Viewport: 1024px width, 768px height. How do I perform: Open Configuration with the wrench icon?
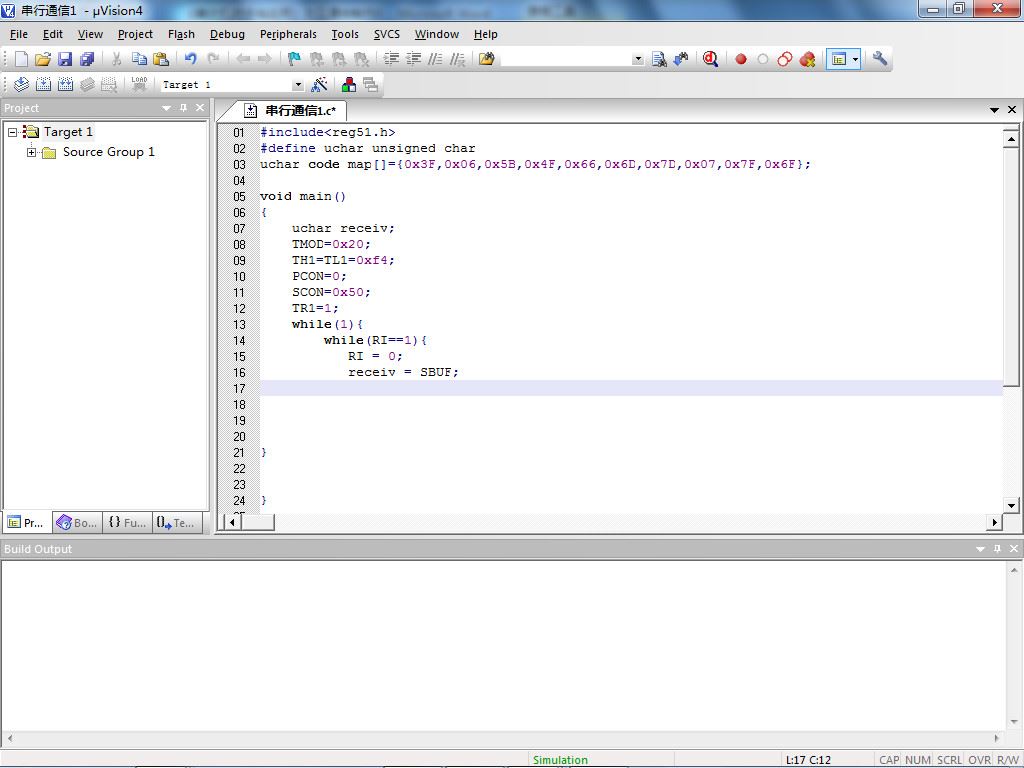pyautogui.click(x=880, y=59)
